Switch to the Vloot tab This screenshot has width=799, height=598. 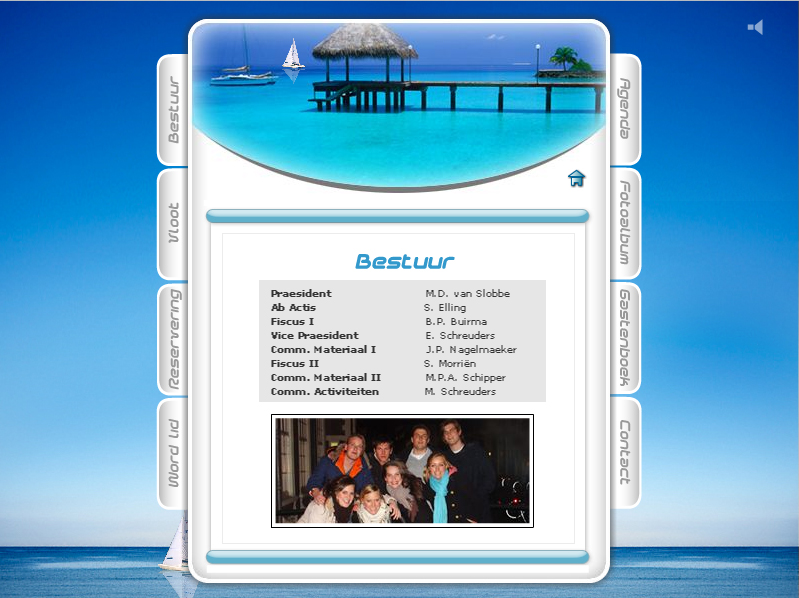click(x=174, y=224)
